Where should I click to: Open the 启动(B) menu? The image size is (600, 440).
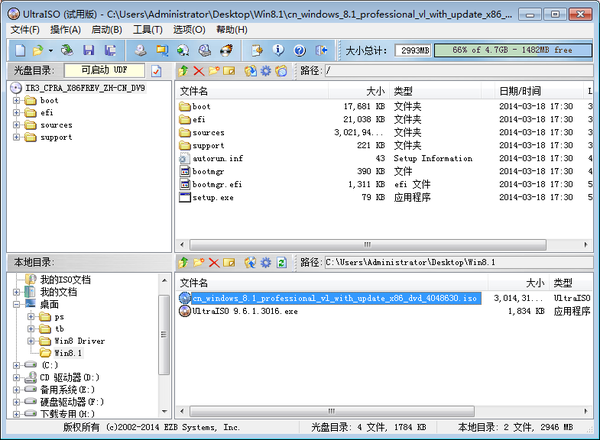(107, 29)
